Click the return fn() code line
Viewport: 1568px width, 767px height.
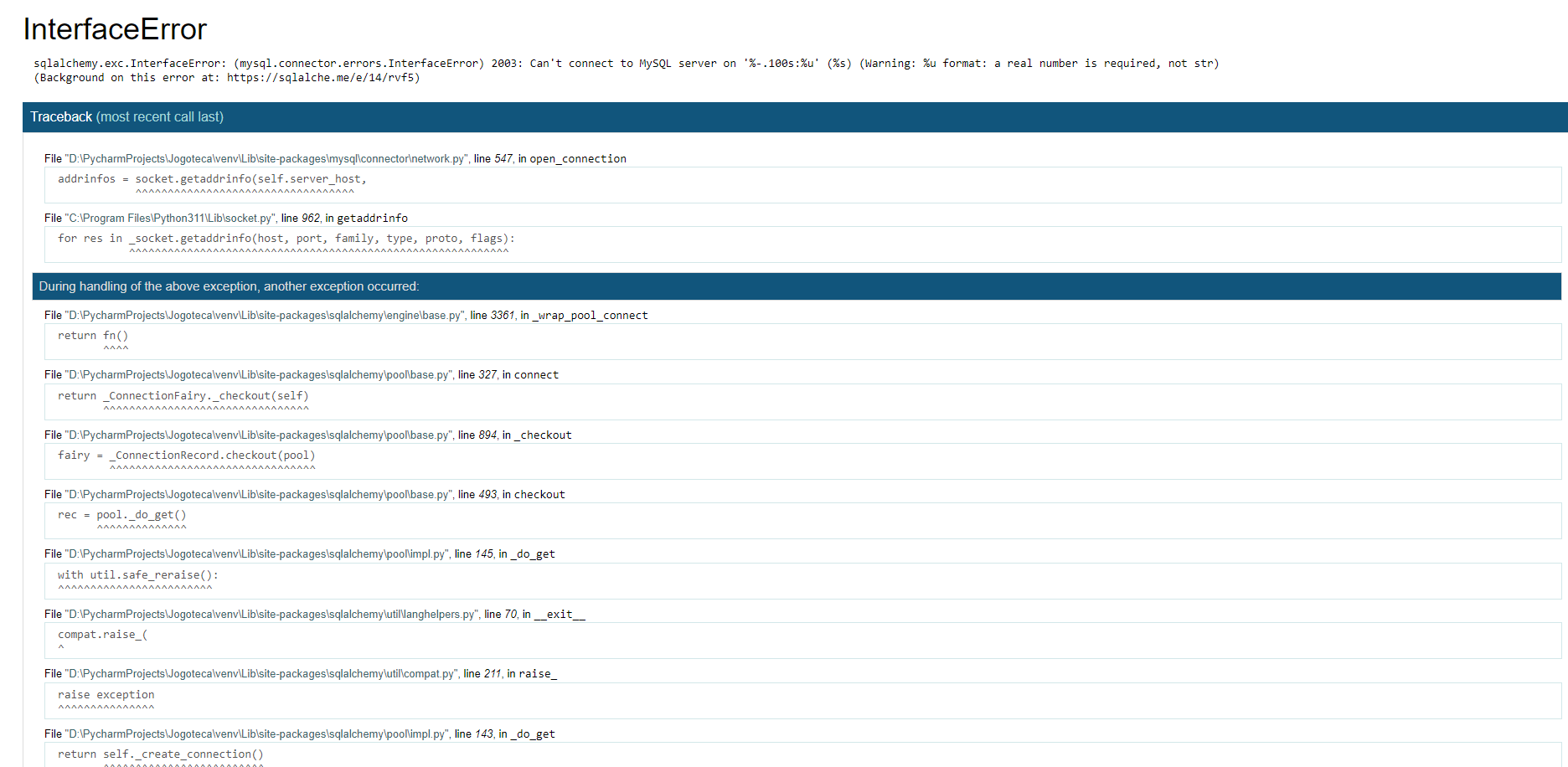802,342
